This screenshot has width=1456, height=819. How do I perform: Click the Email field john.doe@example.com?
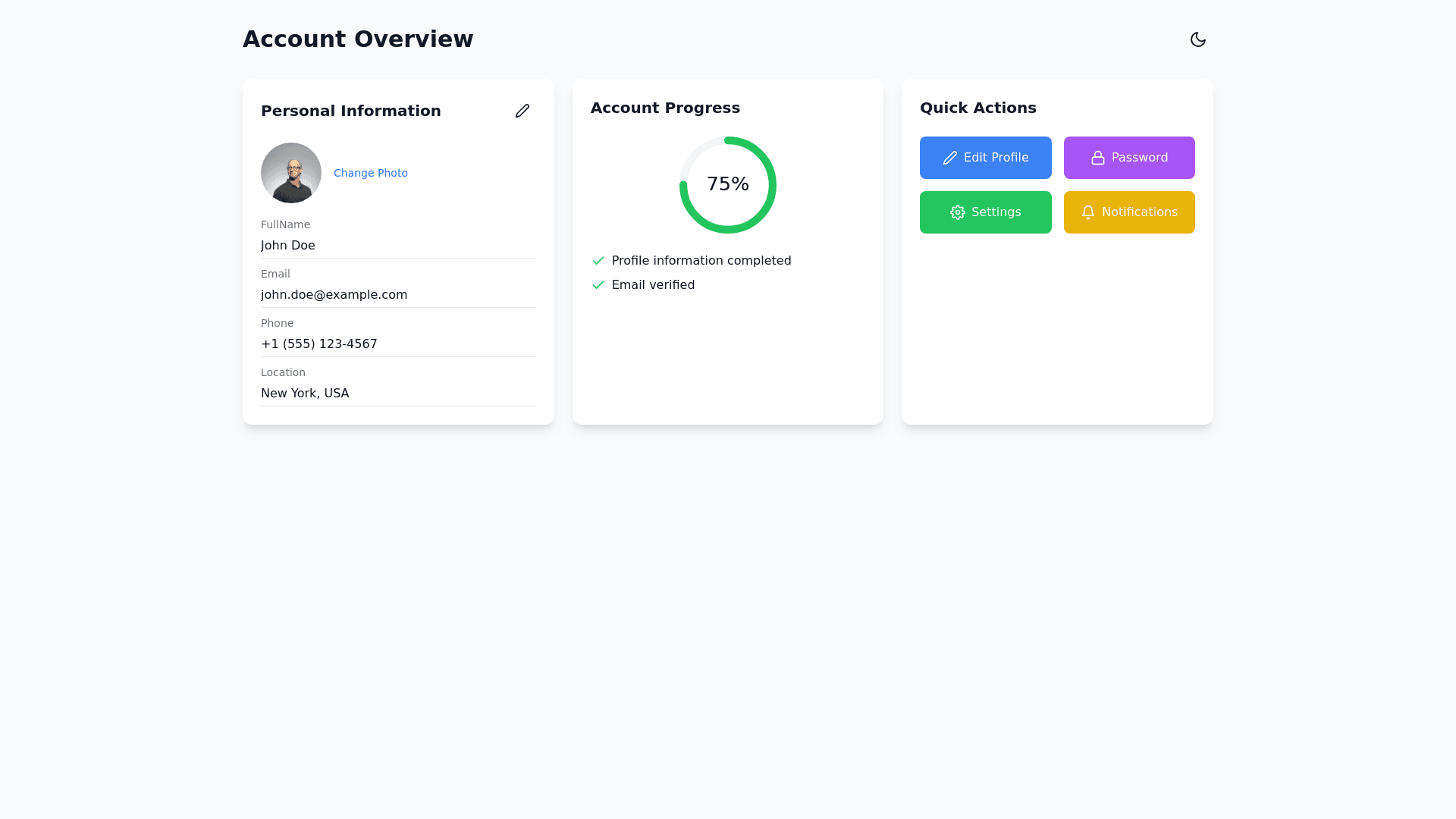point(397,294)
